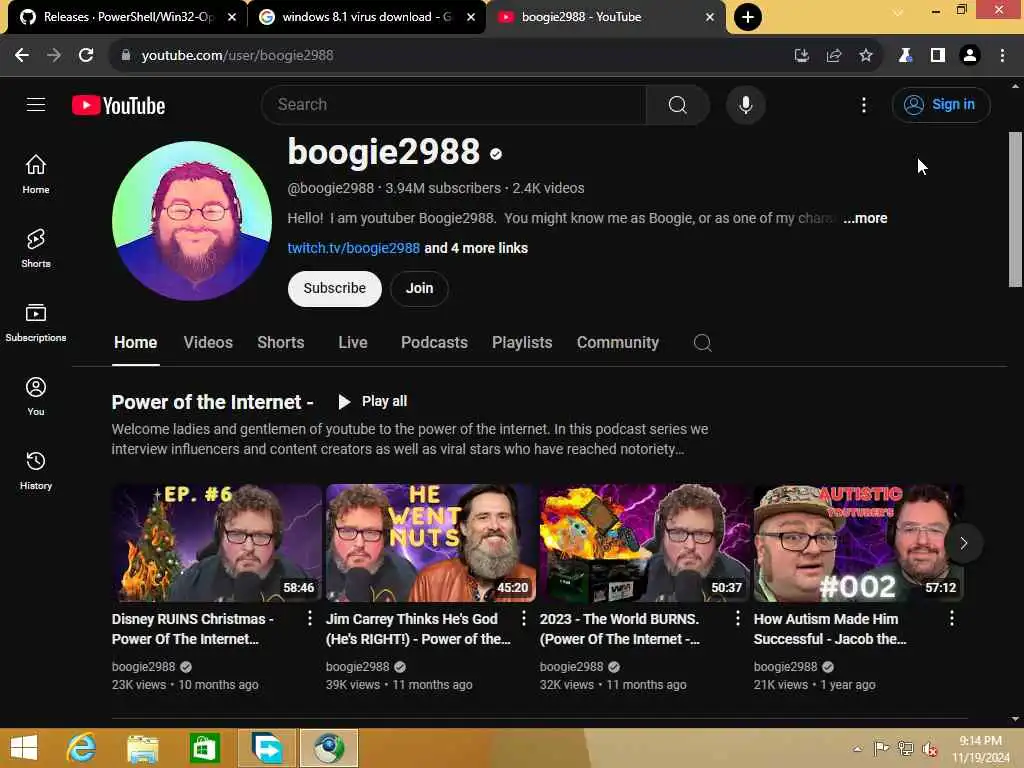This screenshot has width=1024, height=768.
Task: Reload the page
Action: 86,56
